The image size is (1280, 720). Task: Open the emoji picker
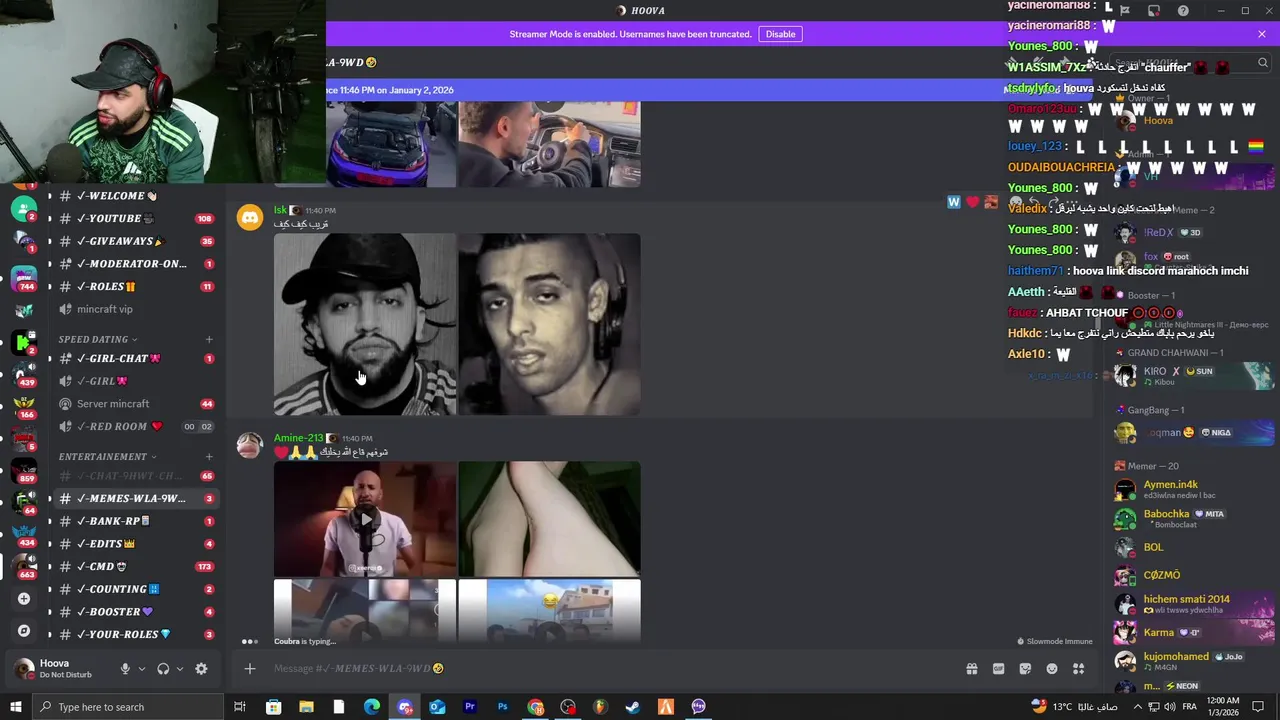(x=1052, y=669)
